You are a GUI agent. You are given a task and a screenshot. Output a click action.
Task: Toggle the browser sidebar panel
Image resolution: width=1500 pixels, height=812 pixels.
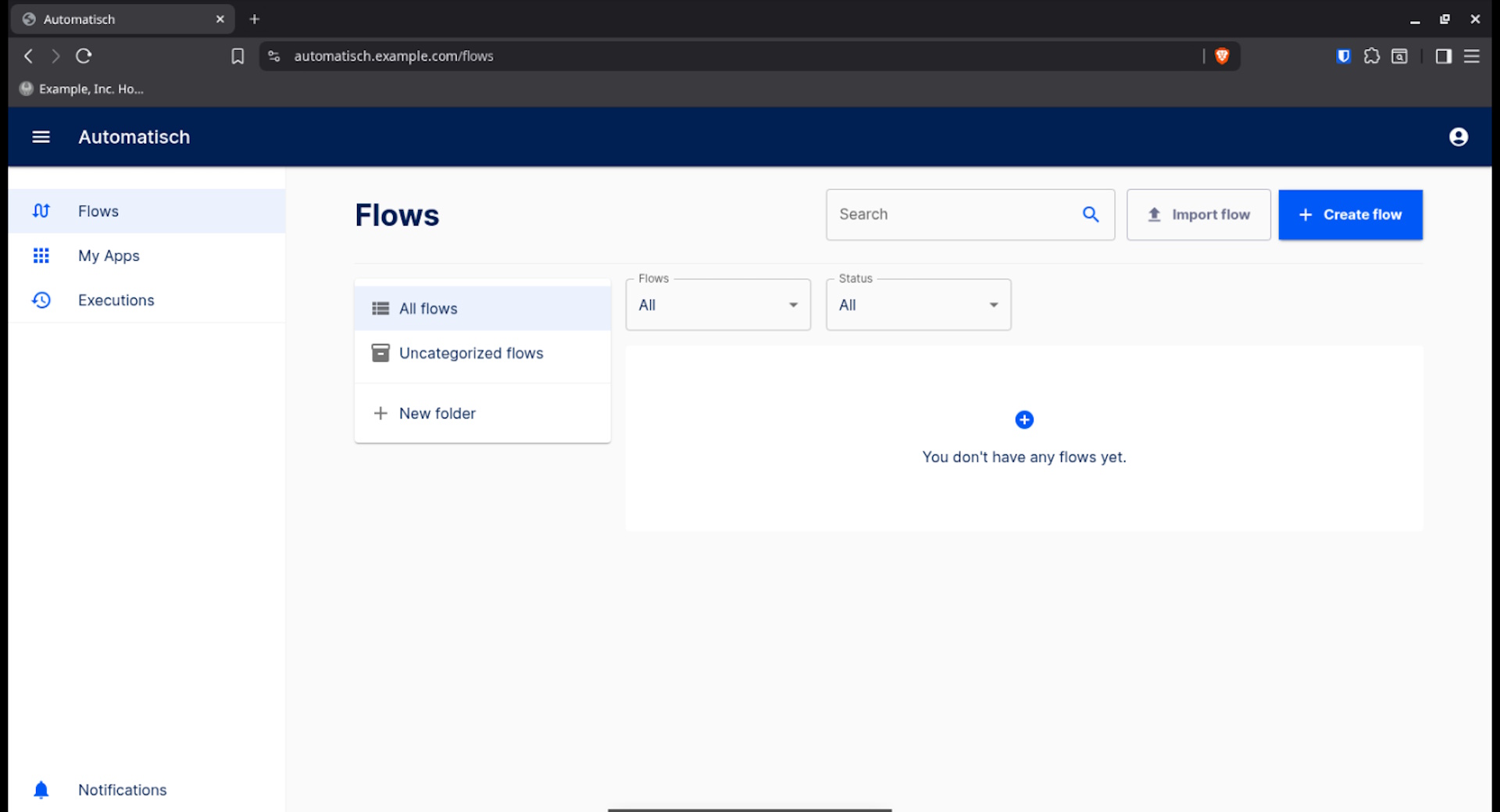click(1443, 56)
